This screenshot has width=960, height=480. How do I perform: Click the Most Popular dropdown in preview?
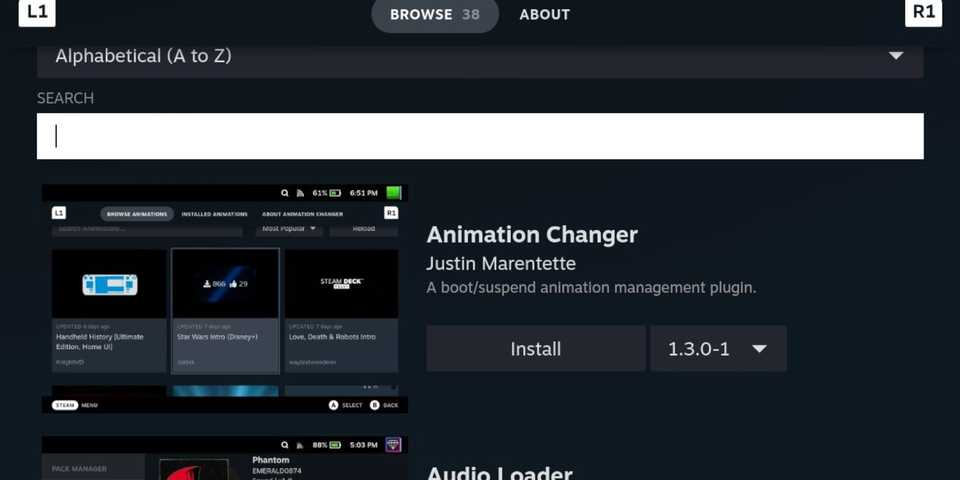pos(290,229)
